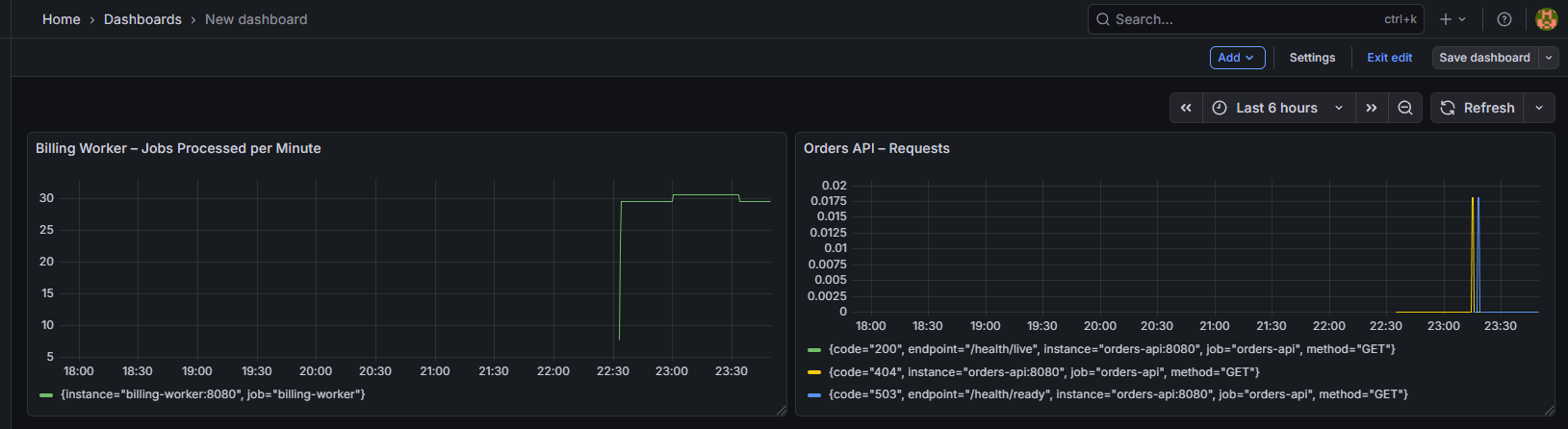Open dashboard Settings
The image size is (1568, 429).
(1312, 58)
